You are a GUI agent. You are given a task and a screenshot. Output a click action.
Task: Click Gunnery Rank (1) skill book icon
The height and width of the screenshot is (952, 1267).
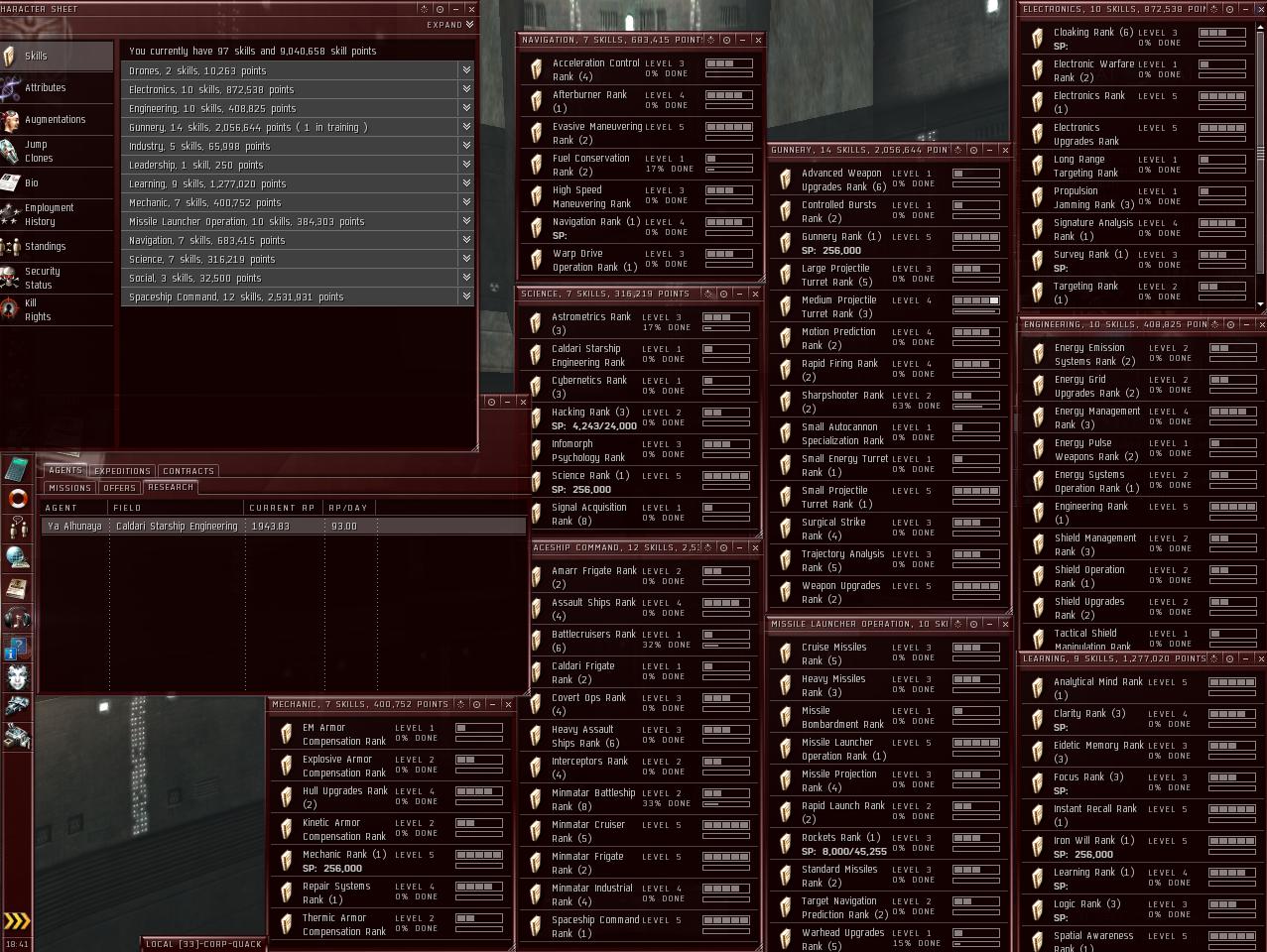click(785, 243)
